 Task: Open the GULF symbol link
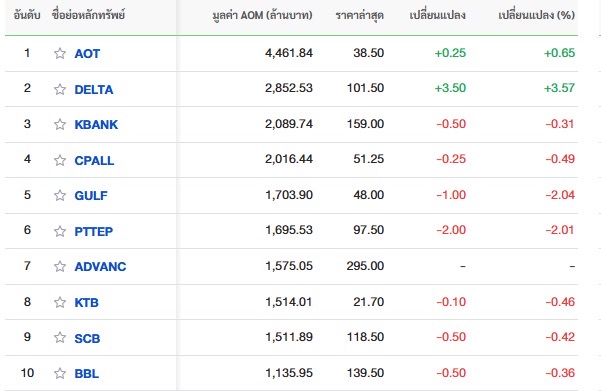tap(91, 196)
